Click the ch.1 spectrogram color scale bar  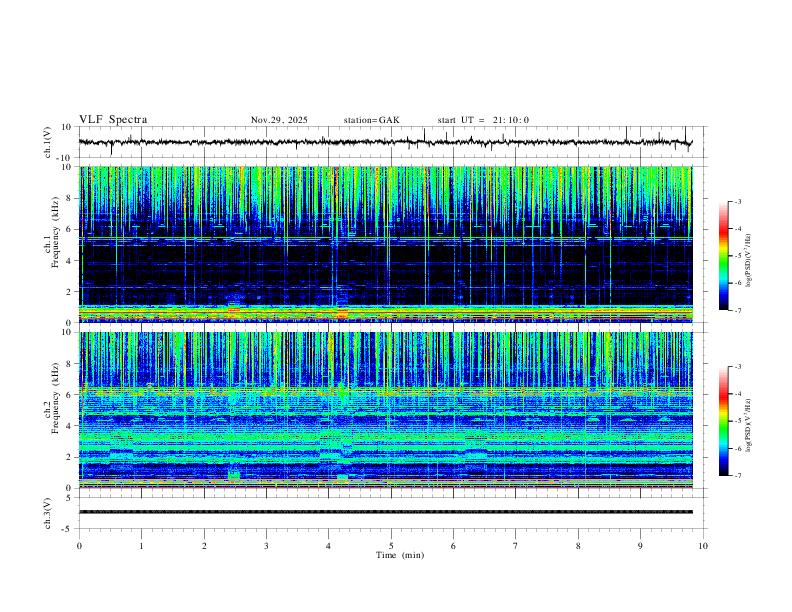[x=723, y=256]
